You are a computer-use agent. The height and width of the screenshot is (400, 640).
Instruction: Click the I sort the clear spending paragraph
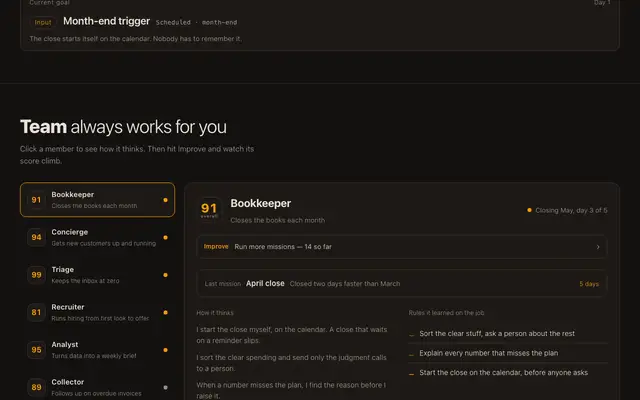291,363
